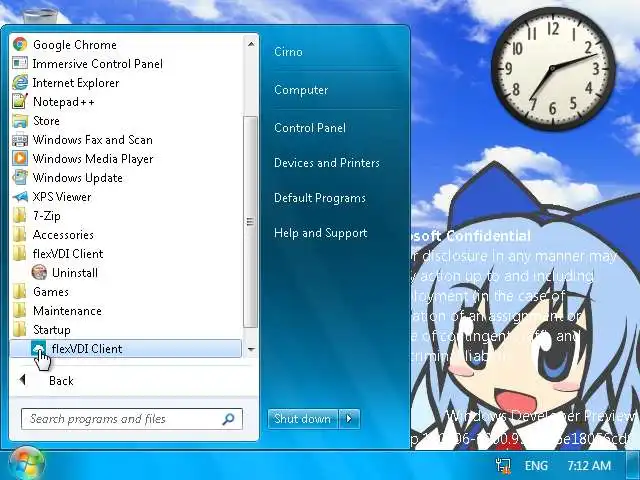Click the Windows Media Player icon
This screenshot has height=480, width=640.
(20, 159)
